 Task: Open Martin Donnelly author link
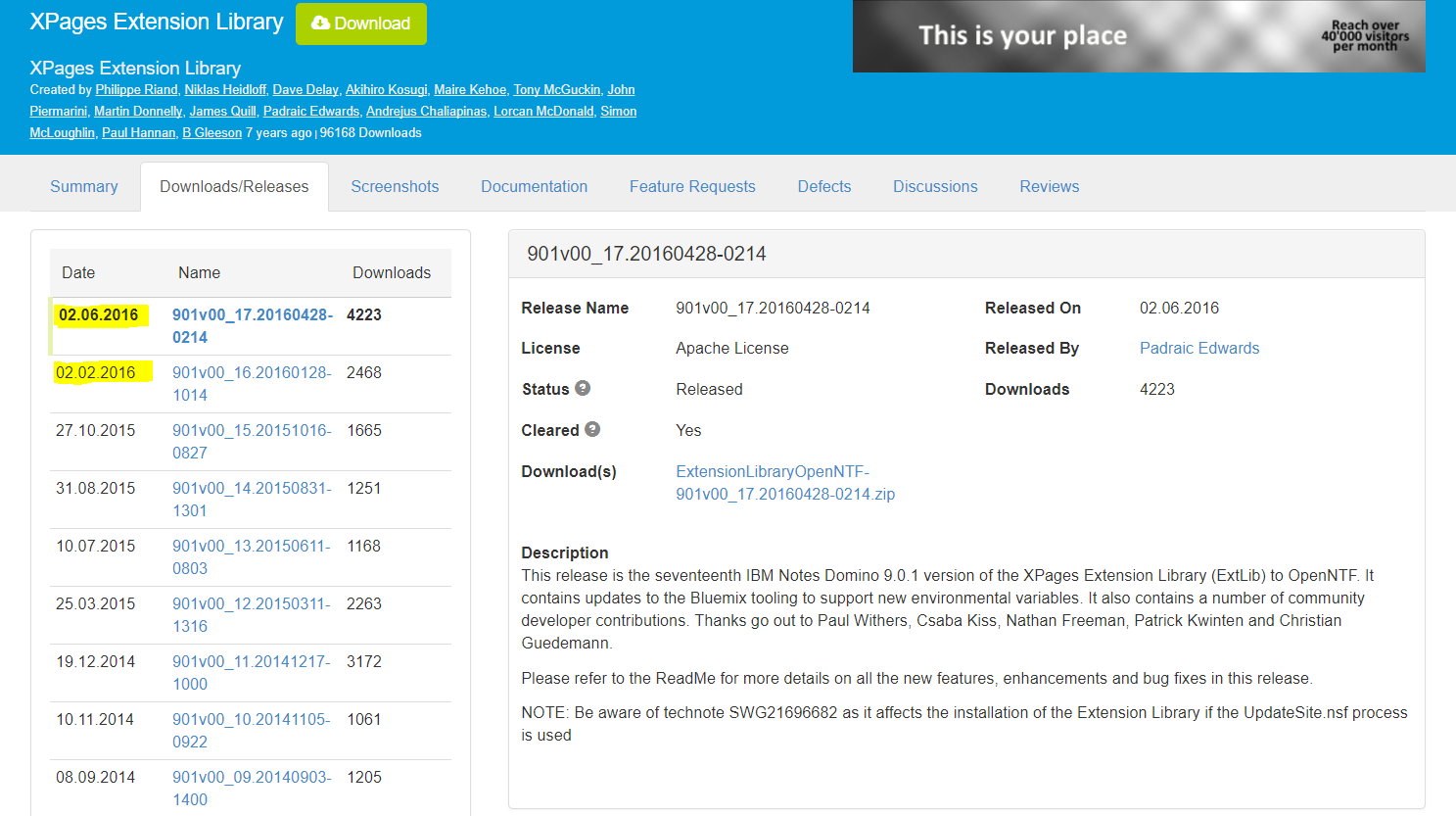point(138,111)
